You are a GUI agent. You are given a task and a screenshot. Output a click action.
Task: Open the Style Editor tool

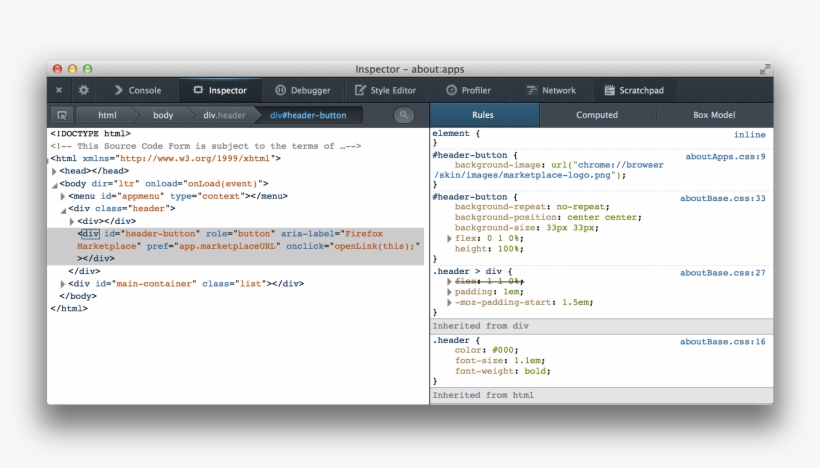tap(384, 90)
